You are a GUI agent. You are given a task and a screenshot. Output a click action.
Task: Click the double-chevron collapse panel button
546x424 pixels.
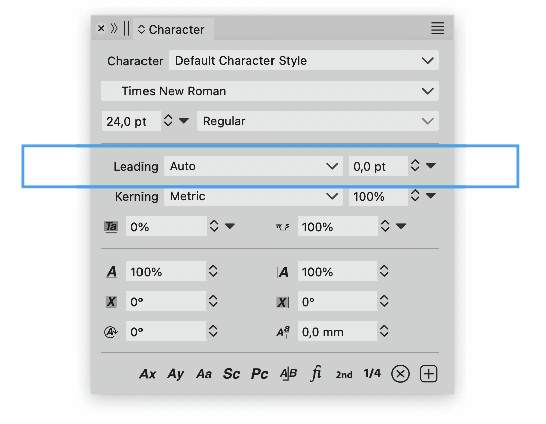coord(114,28)
